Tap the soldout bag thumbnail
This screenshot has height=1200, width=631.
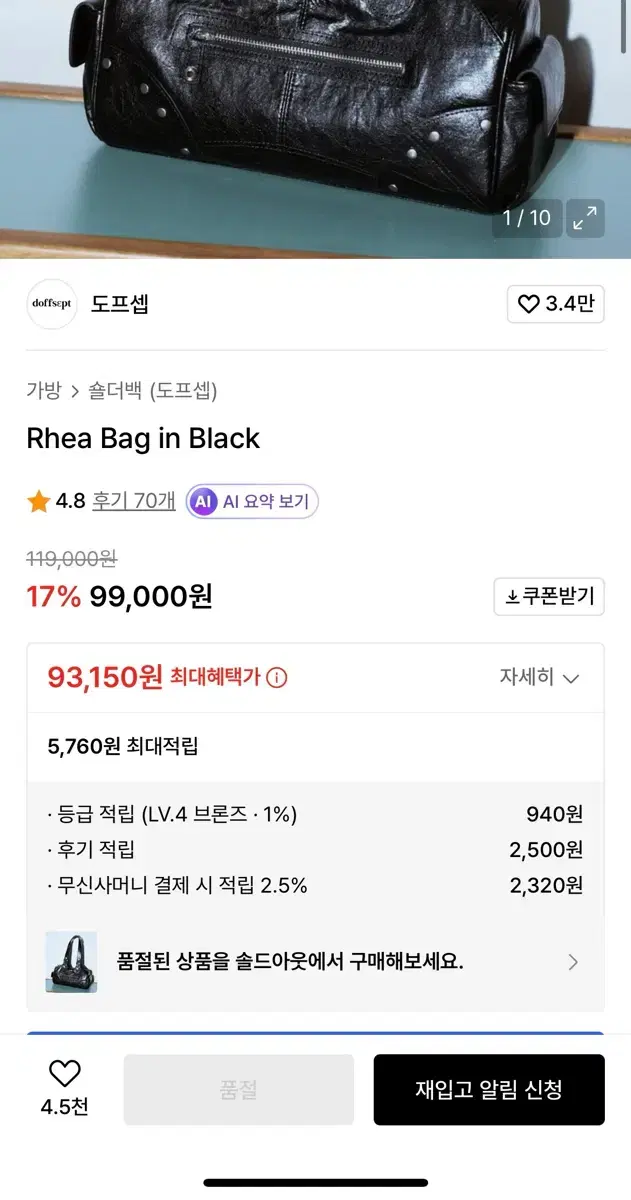click(71, 962)
